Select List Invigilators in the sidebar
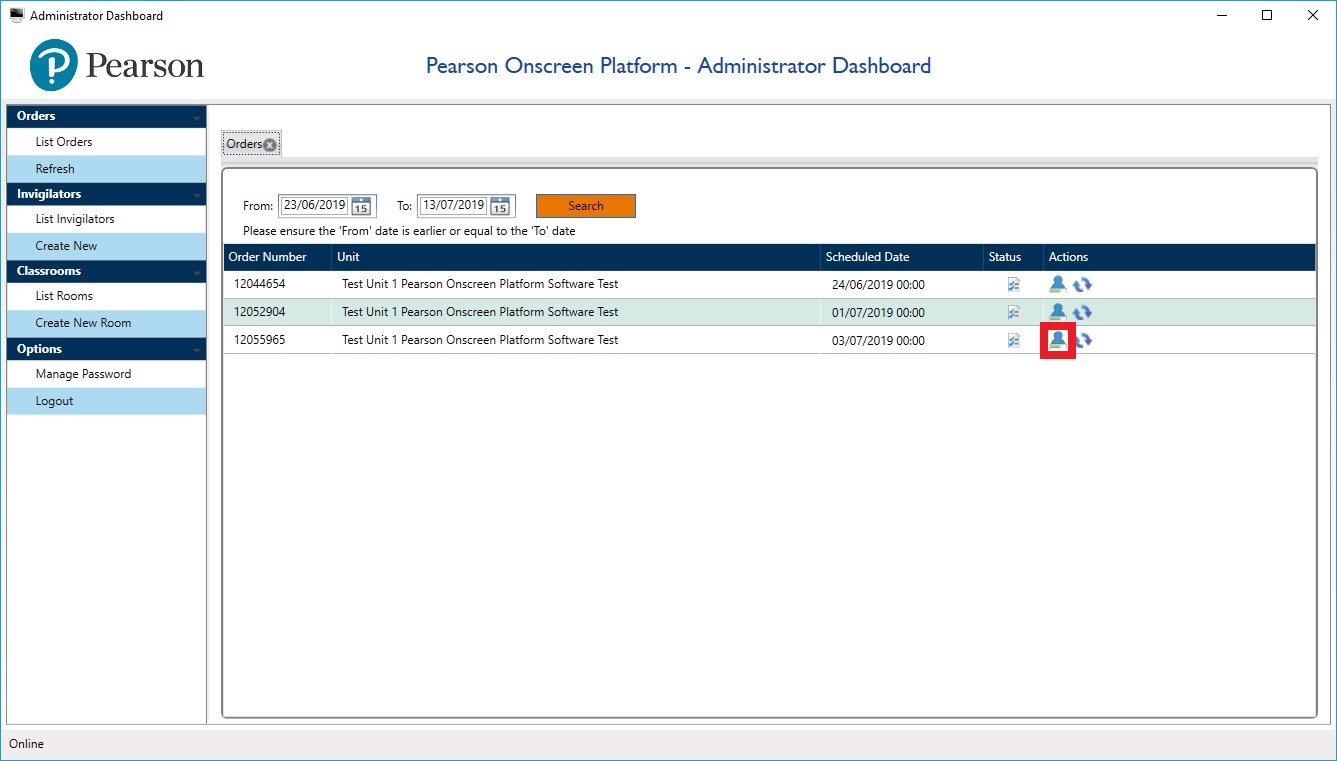The width and height of the screenshot is (1337, 761). pyautogui.click(x=75, y=219)
